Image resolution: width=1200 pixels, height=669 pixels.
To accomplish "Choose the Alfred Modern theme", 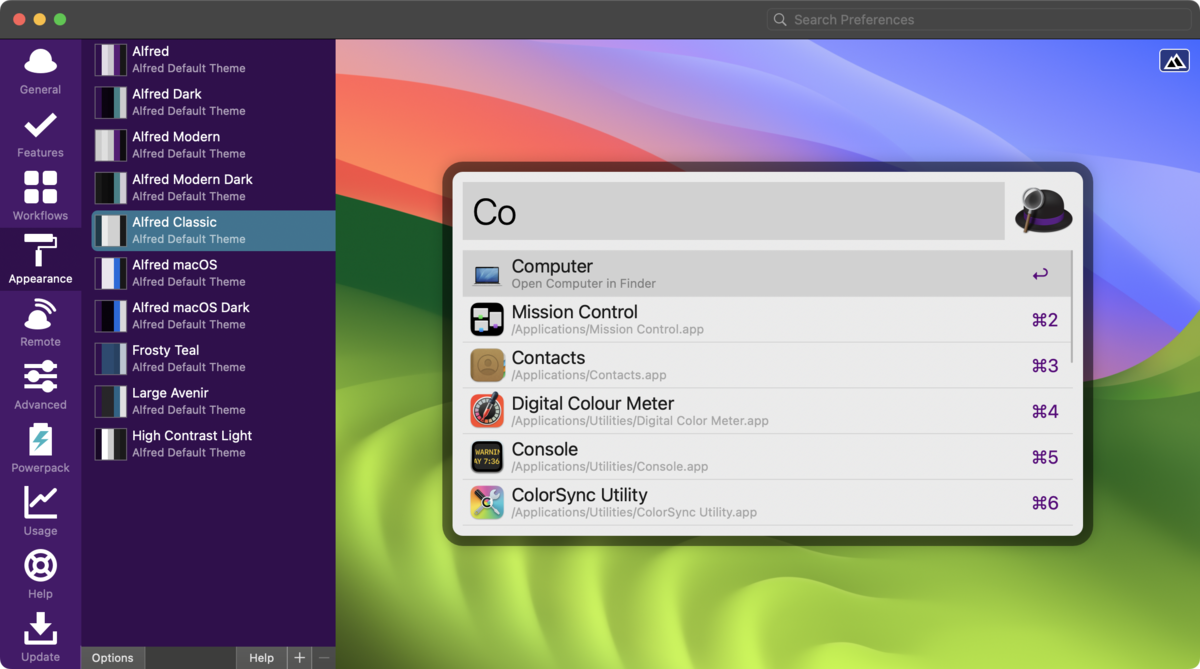I will click(213, 145).
